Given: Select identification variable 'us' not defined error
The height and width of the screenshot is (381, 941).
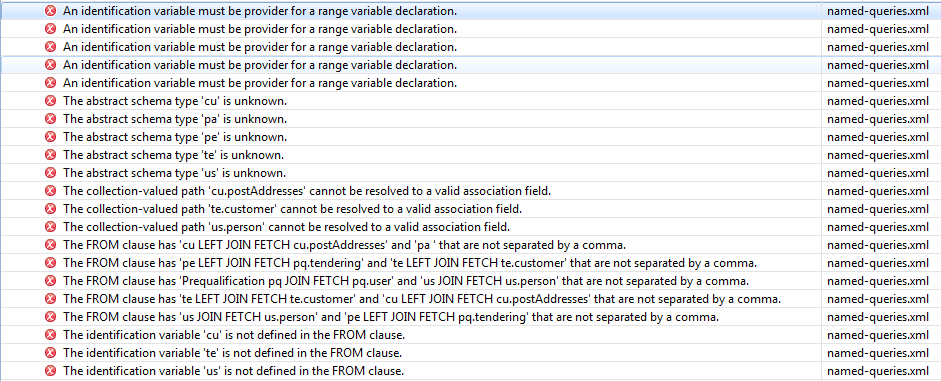Looking at the screenshot, I should [x=470, y=371].
